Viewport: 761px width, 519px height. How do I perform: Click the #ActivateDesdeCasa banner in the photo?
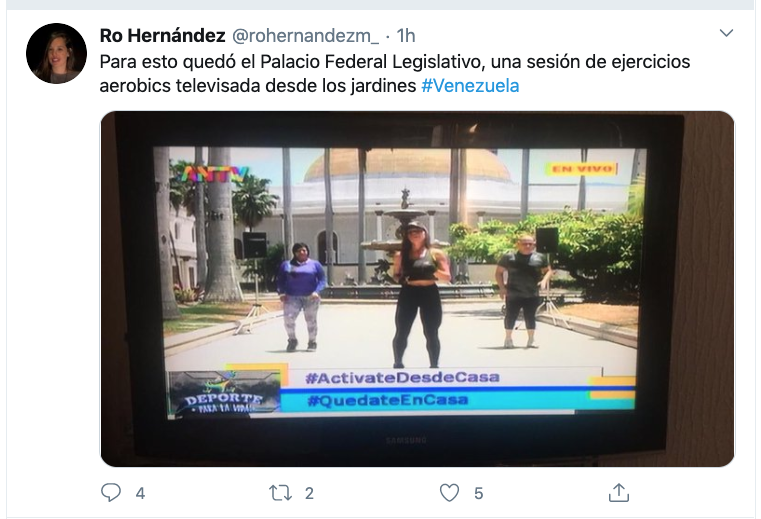tap(402, 377)
